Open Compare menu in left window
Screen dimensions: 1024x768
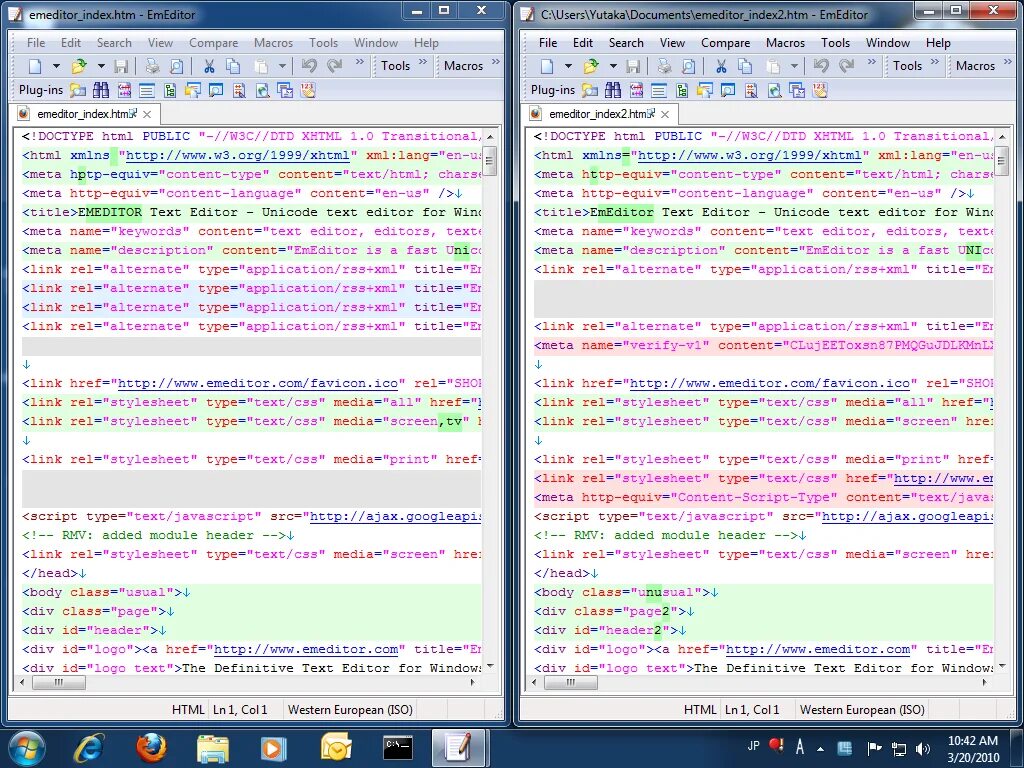coord(214,42)
